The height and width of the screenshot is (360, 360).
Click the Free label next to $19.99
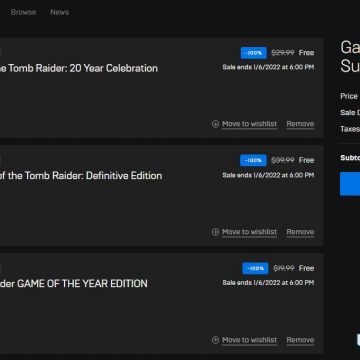pos(306,268)
